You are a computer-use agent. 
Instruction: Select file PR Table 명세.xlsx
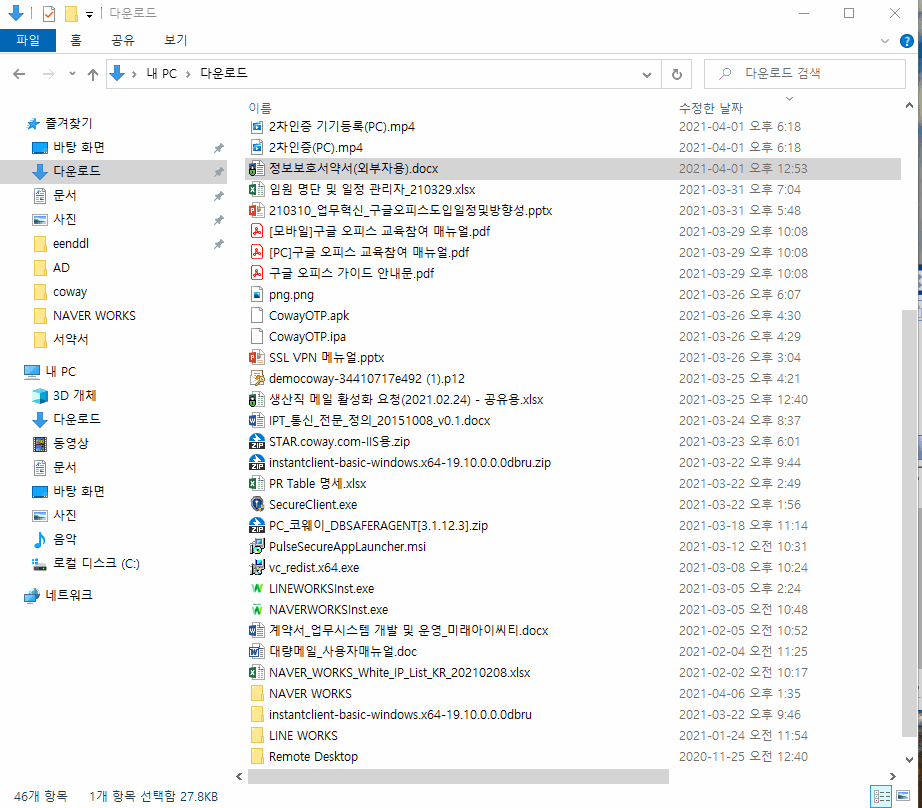[318, 483]
